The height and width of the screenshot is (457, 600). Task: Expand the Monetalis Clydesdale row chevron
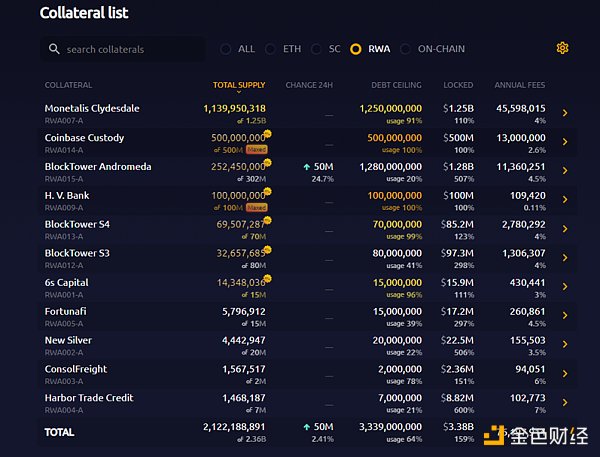[x=565, y=114]
